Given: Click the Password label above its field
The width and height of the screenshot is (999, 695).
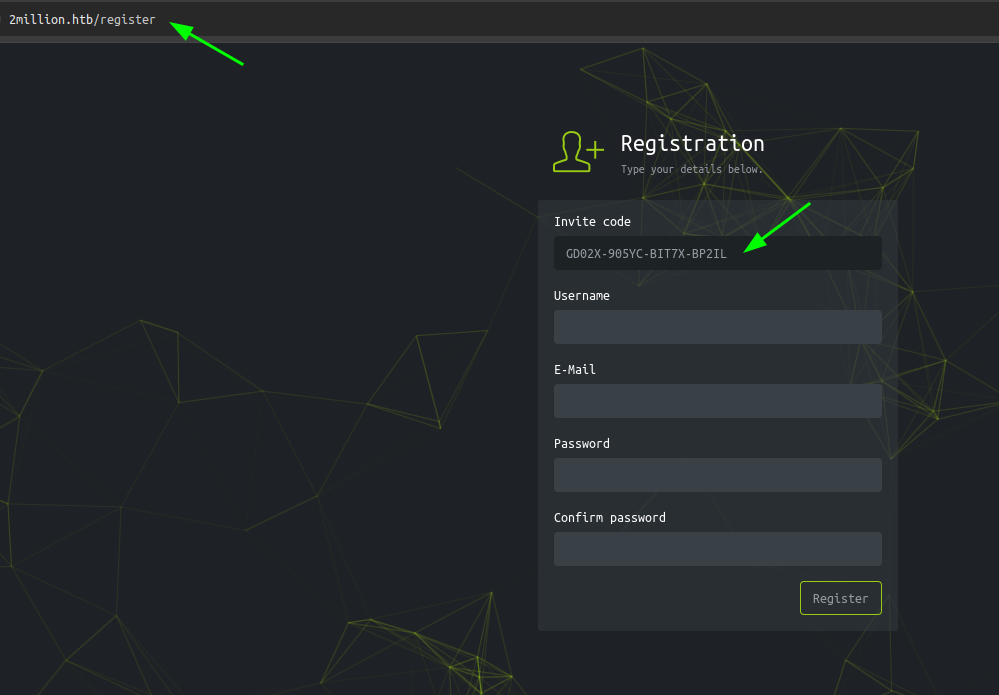Looking at the screenshot, I should click(581, 444).
